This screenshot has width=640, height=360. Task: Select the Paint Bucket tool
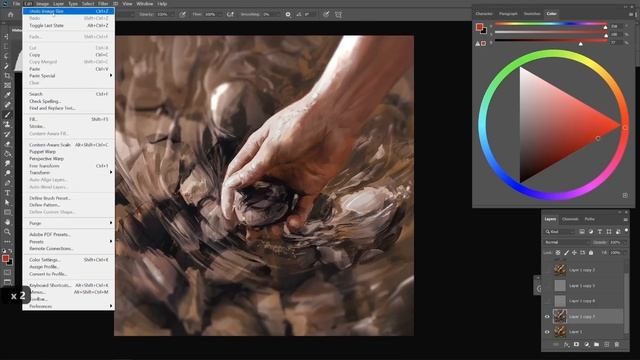pos(7,154)
